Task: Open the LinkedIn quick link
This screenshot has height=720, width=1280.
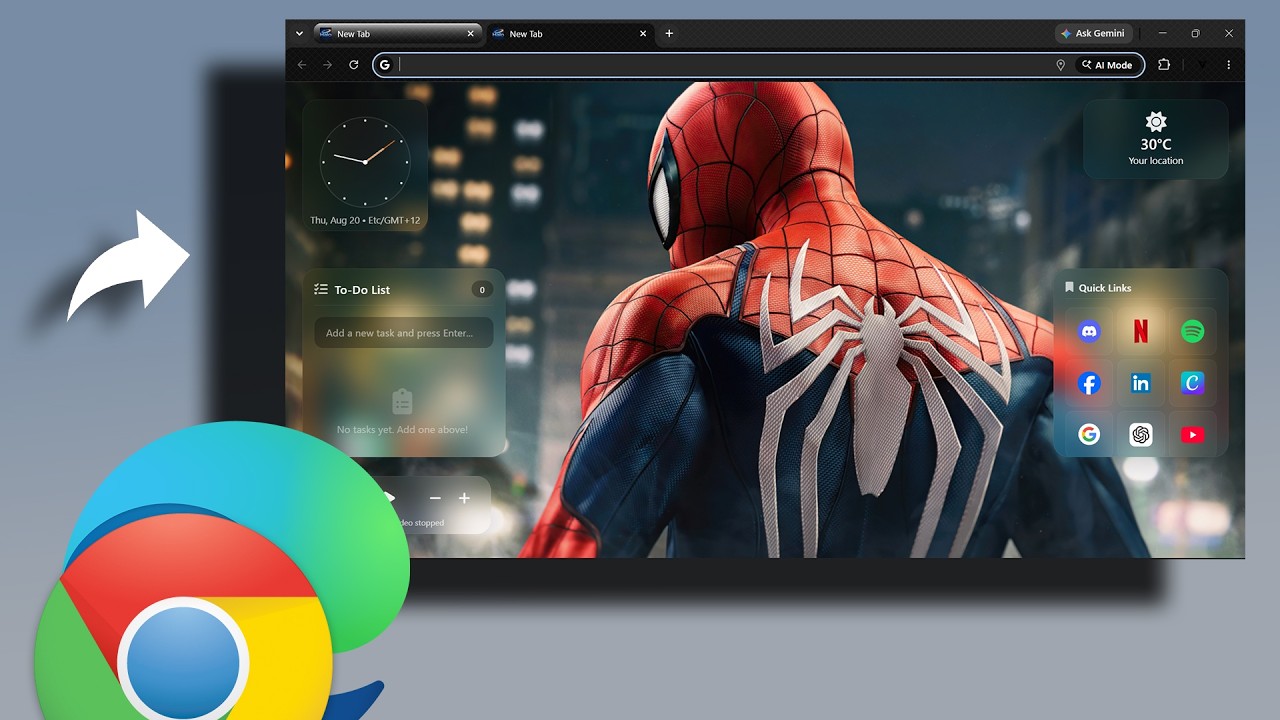Action: pyautogui.click(x=1140, y=383)
